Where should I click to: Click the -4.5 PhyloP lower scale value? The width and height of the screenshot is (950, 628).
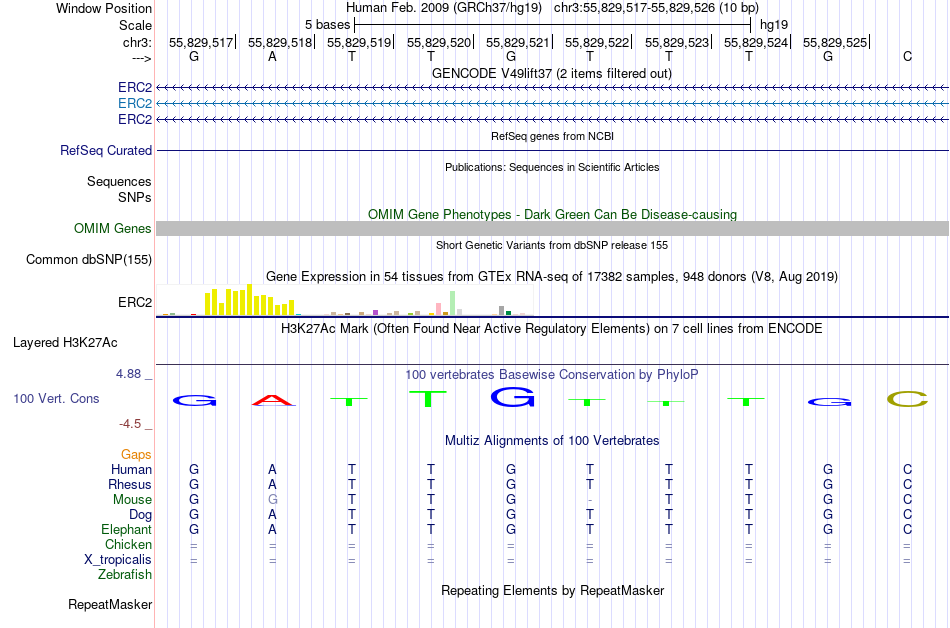point(130,424)
